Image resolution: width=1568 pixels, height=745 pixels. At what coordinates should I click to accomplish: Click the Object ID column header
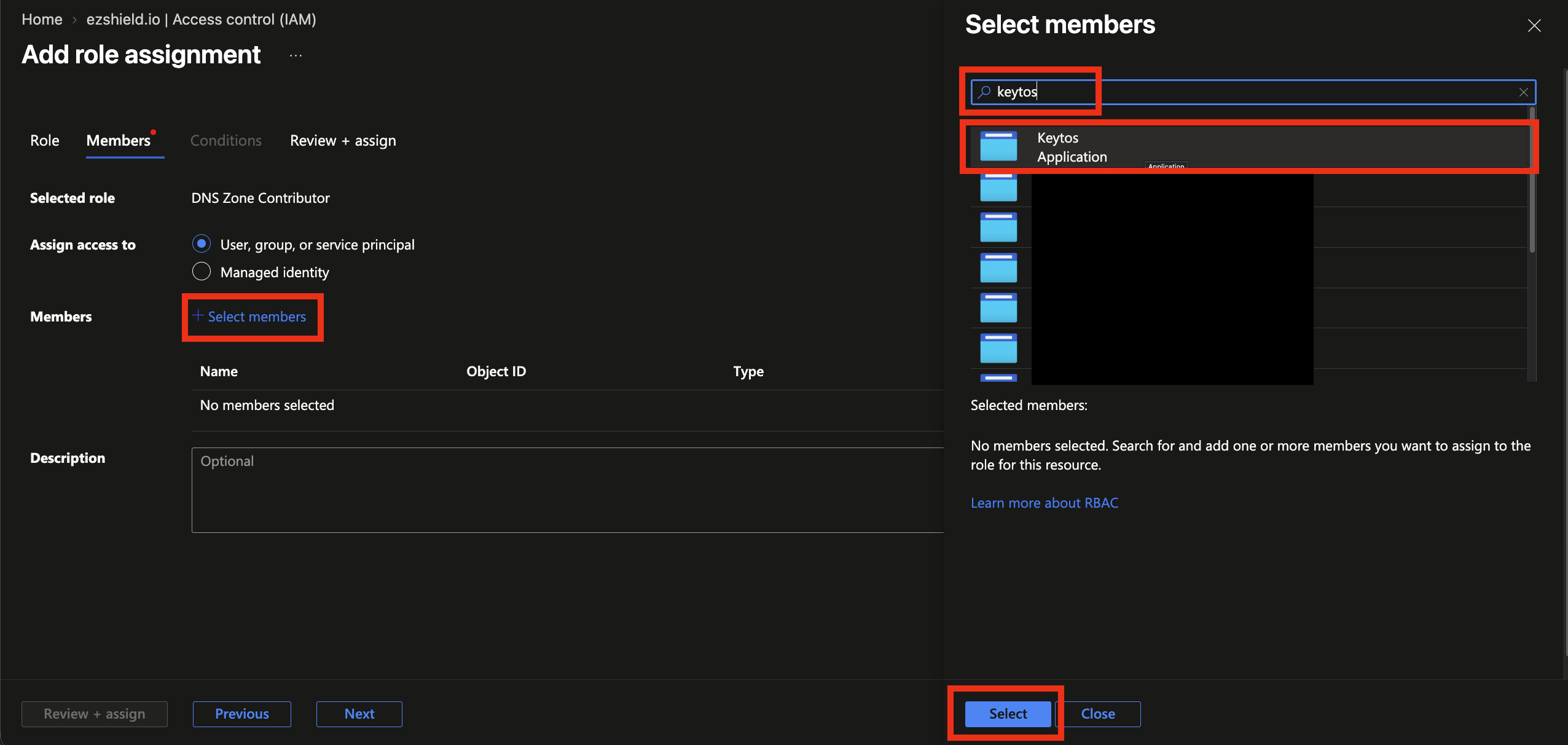496,371
